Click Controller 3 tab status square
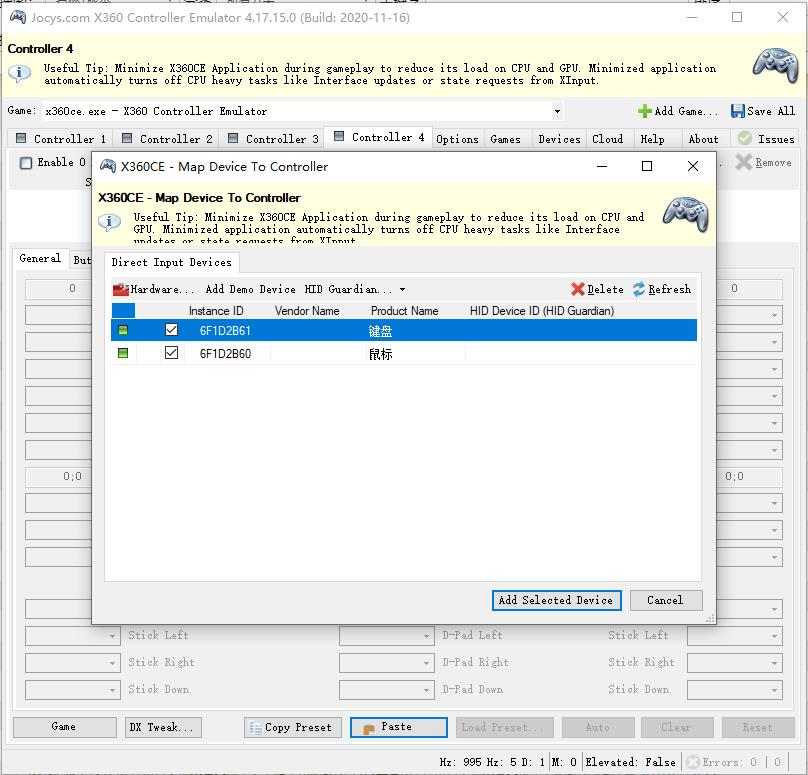This screenshot has width=808, height=775. (233, 138)
